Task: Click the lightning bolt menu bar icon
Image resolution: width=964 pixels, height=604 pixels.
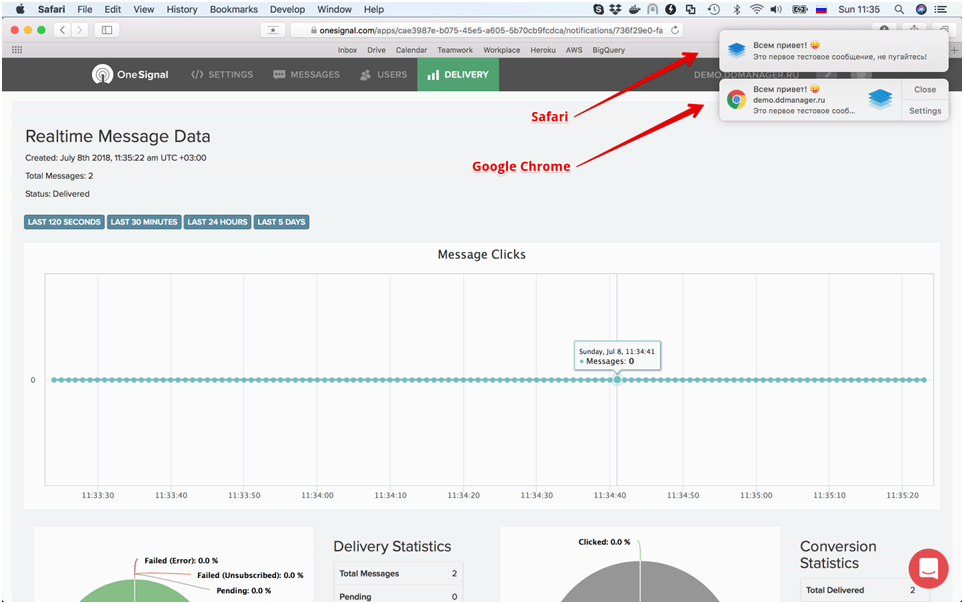Action: point(671,9)
